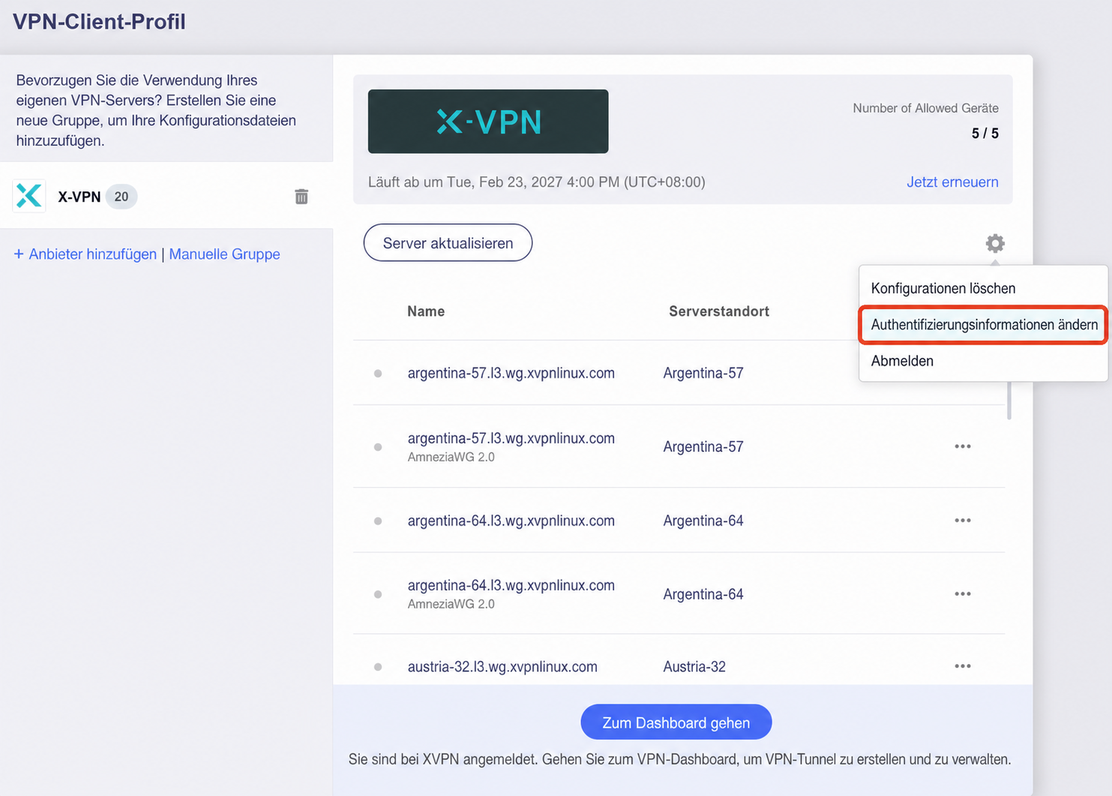This screenshot has height=796, width=1112.
Task: Click status dot of plain argentina-64 row
Action: point(378,521)
